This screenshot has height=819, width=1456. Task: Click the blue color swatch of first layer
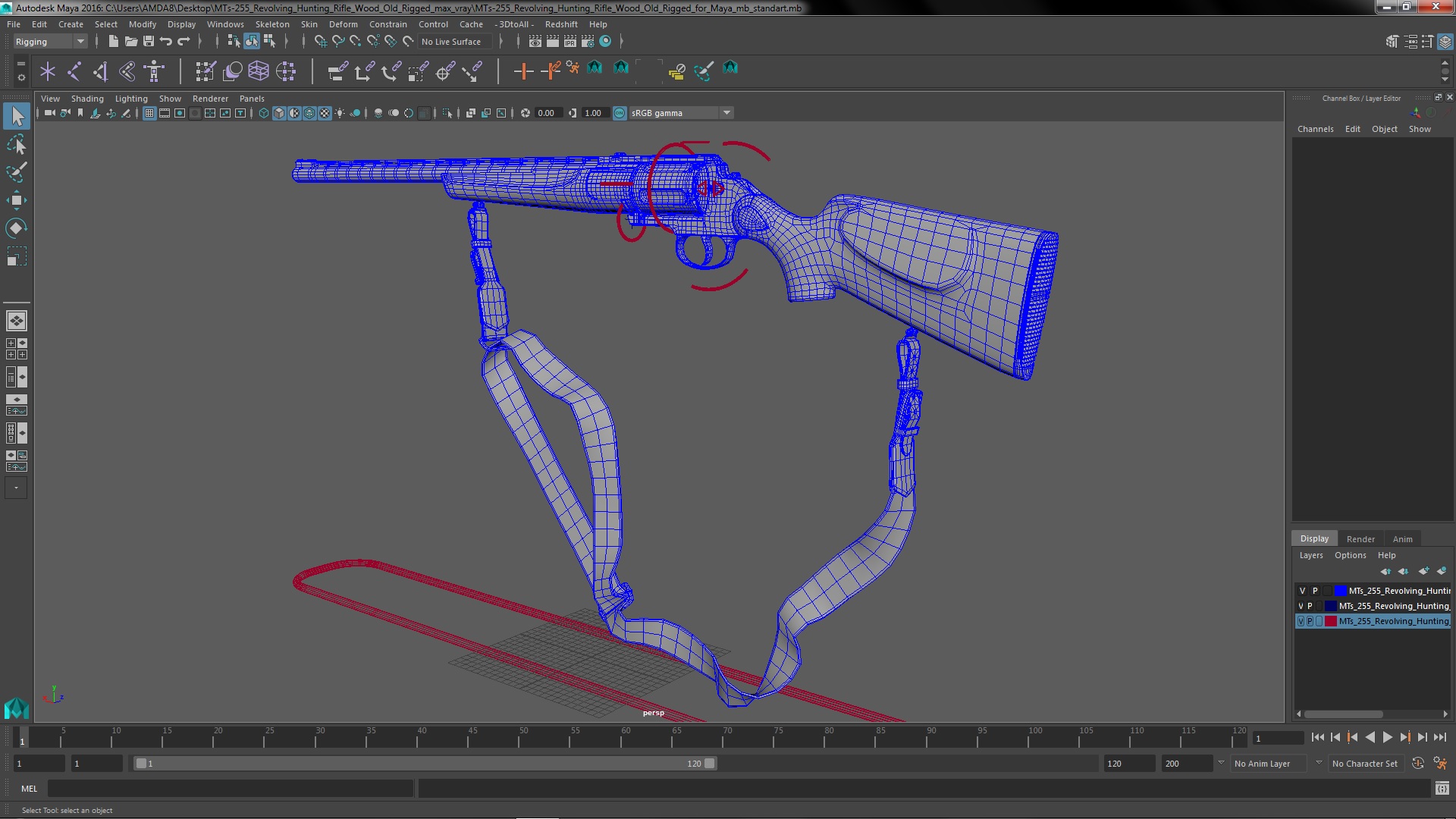pos(1340,591)
